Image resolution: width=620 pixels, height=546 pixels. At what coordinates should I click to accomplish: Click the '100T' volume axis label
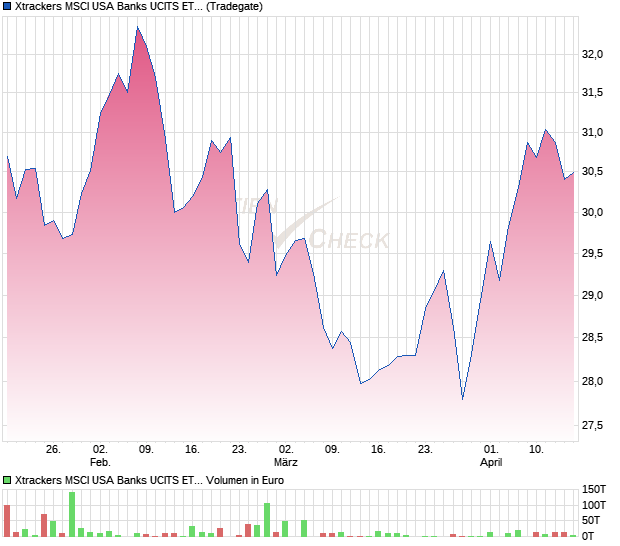594,505
